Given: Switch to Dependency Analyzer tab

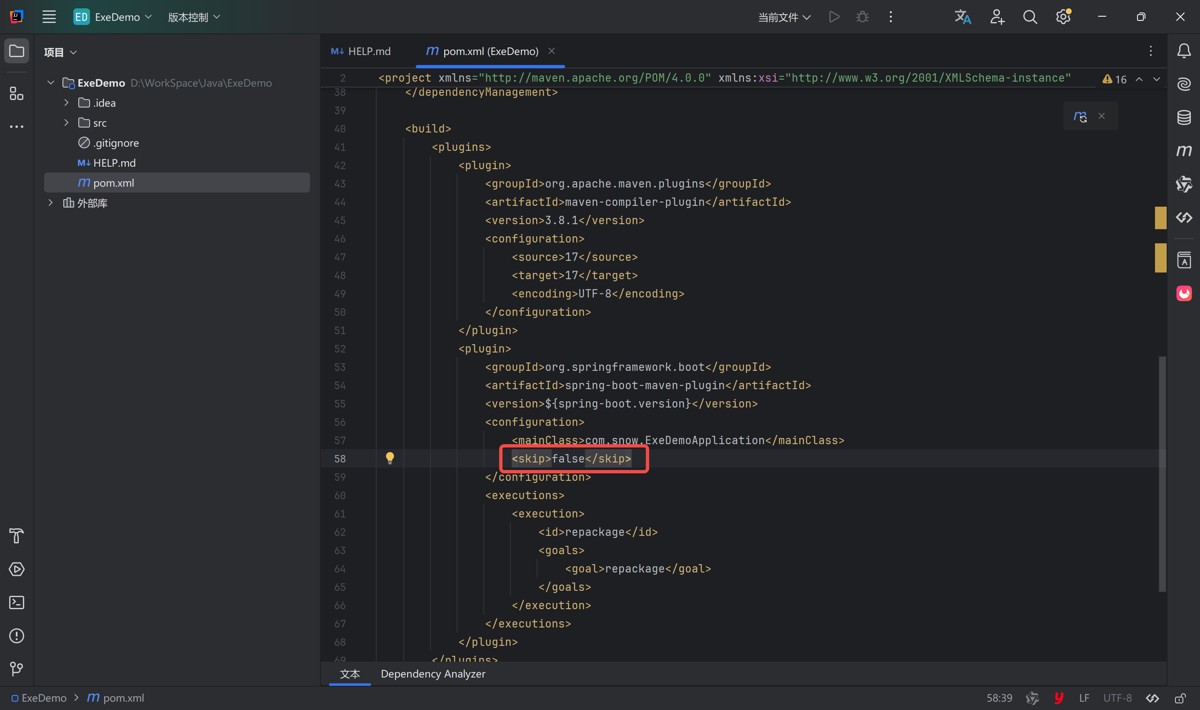Looking at the screenshot, I should pos(433,674).
